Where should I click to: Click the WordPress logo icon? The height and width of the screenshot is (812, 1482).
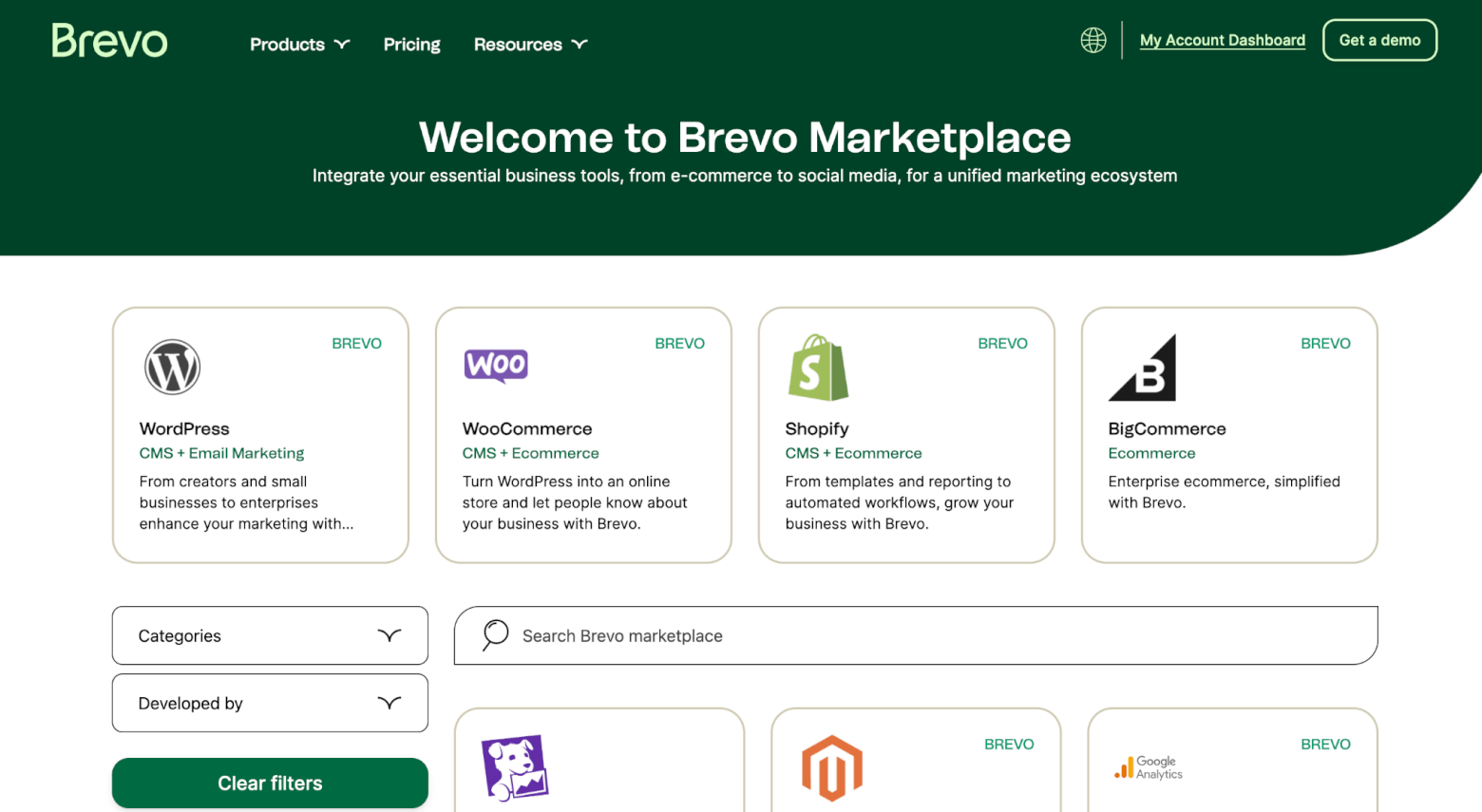pyautogui.click(x=172, y=367)
